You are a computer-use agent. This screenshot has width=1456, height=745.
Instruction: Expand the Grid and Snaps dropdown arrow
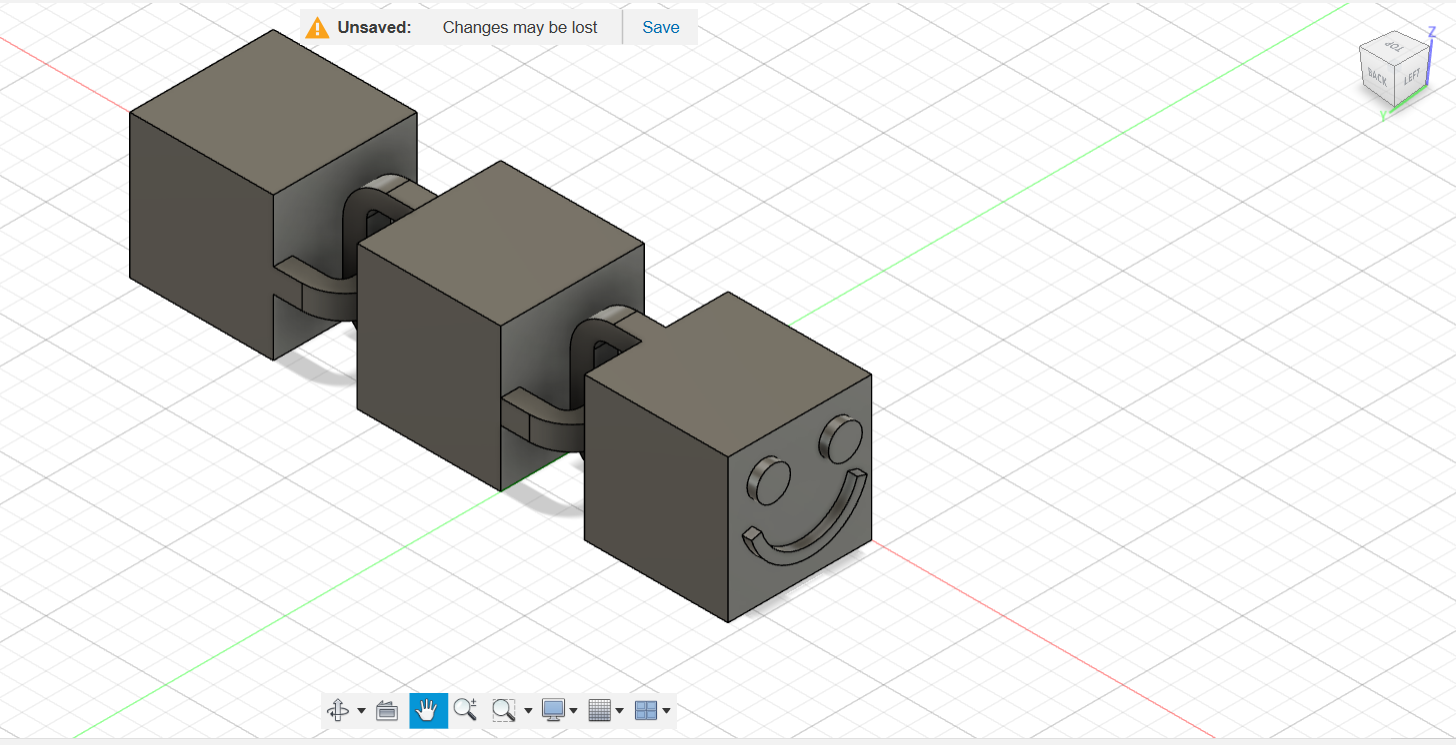coord(620,712)
